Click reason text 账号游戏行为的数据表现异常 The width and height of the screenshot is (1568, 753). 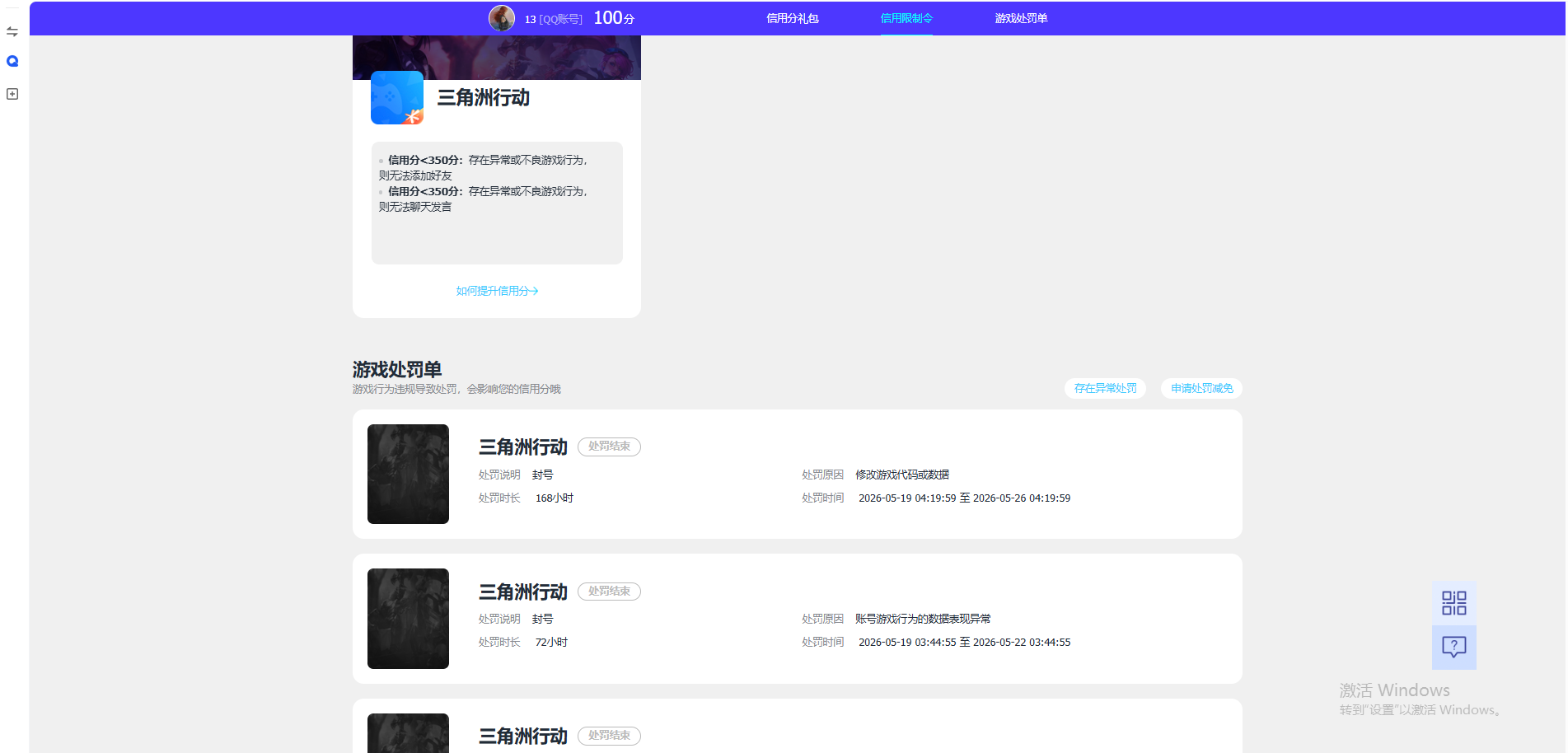click(x=923, y=619)
